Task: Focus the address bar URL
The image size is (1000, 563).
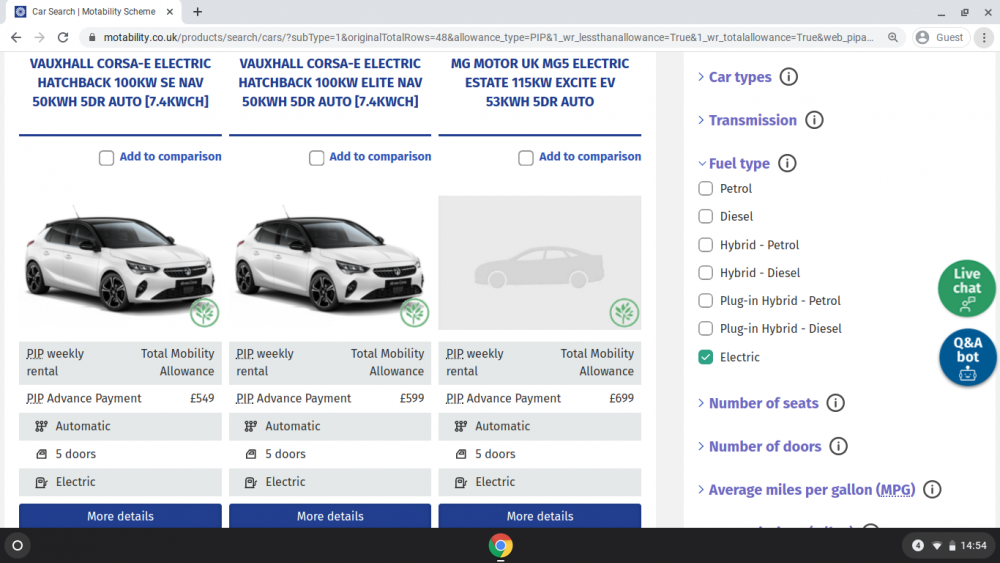Action: (x=488, y=38)
